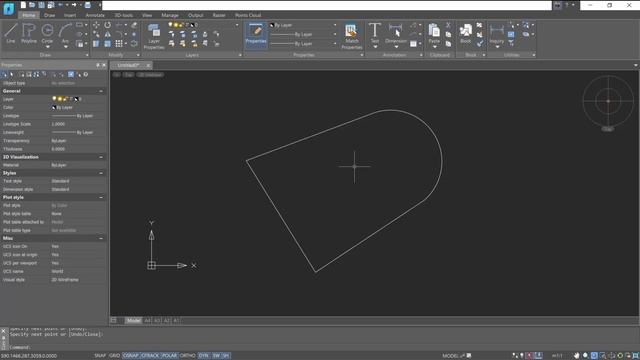This screenshot has height=360, width=640.
Task: Click the Rectangle tool in Draw panel
Action: click(79, 25)
